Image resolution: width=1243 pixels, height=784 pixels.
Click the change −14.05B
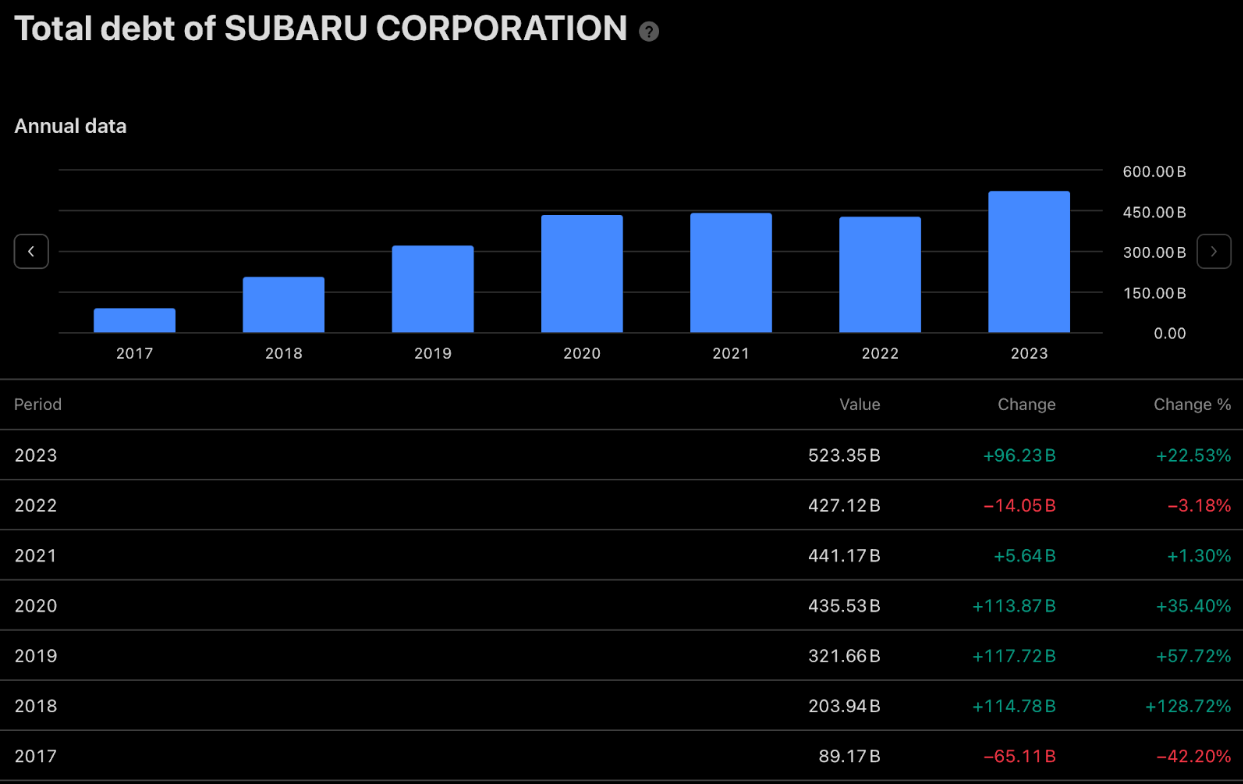1019,506
